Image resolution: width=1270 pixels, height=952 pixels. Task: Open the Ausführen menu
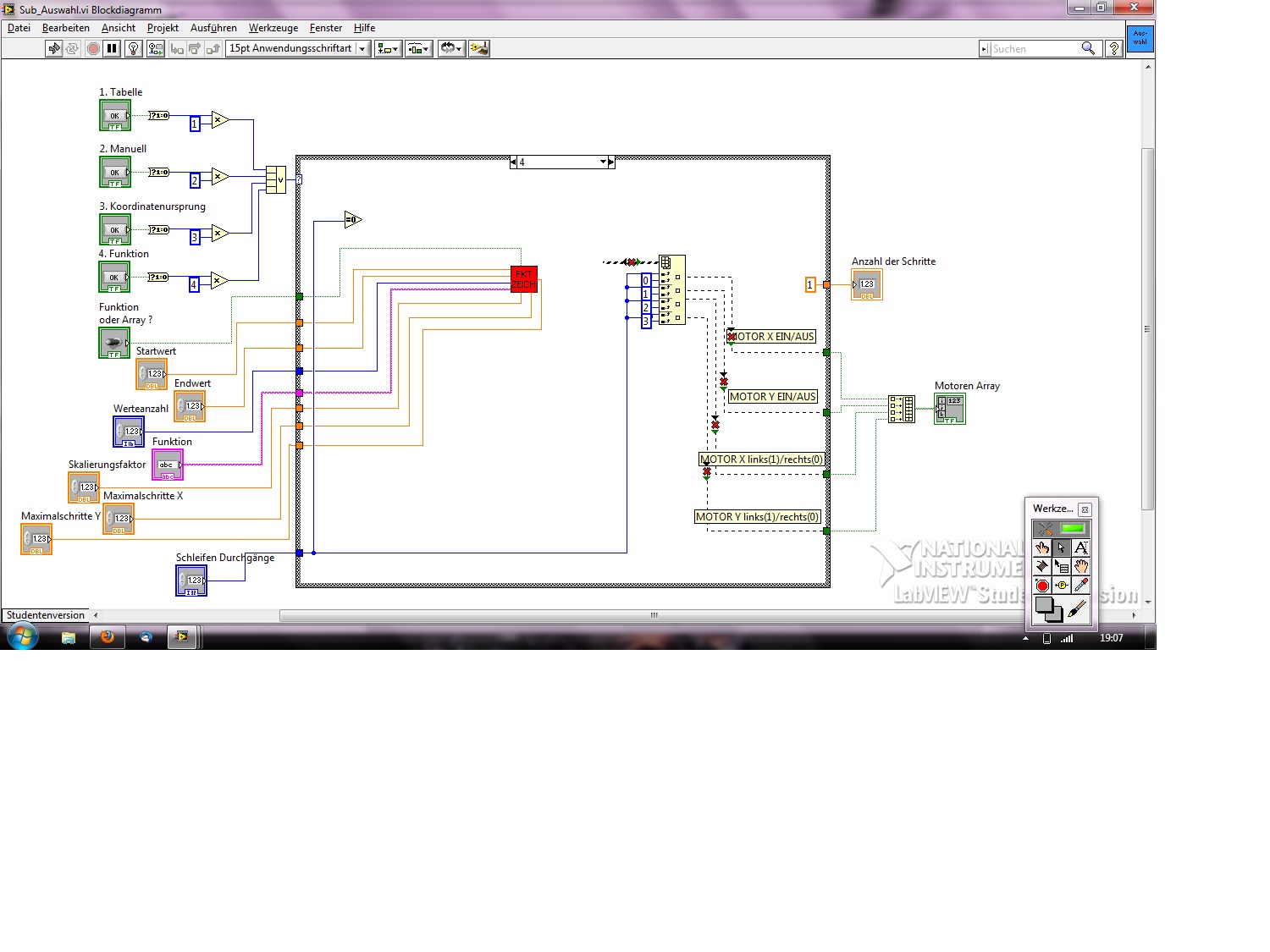(213, 28)
